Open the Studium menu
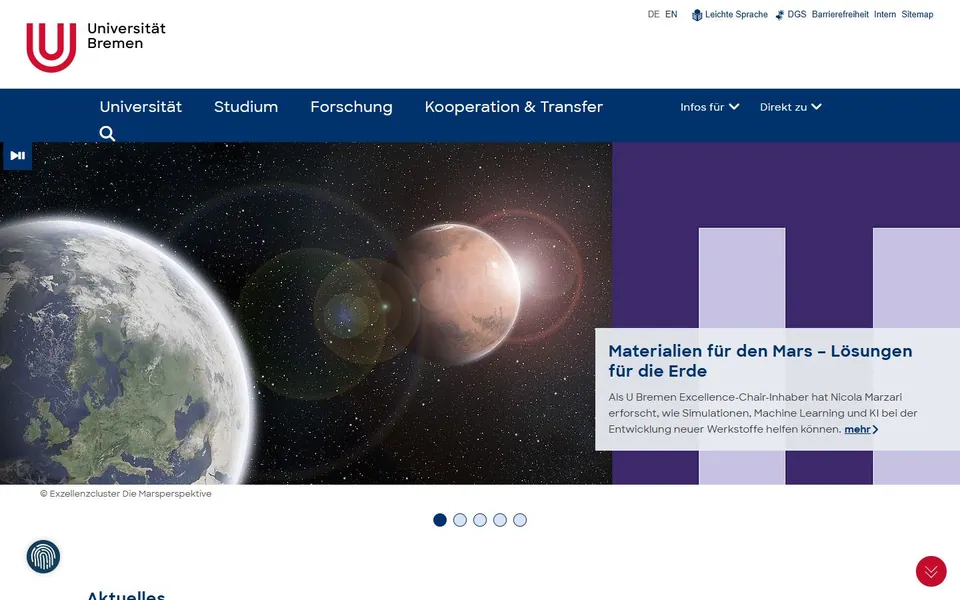Screen dimensions: 960x600 click(246, 107)
